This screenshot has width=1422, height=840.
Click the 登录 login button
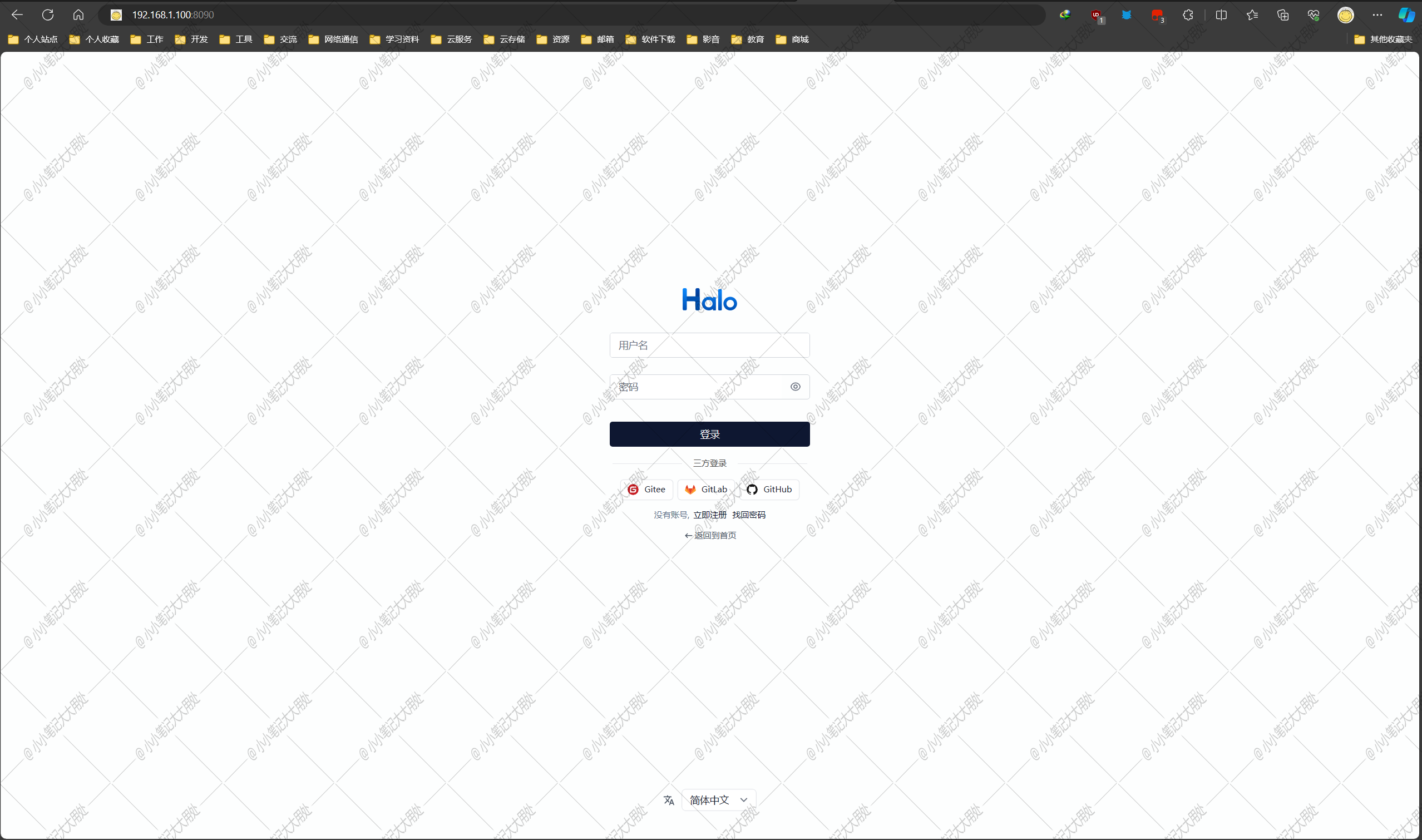pyautogui.click(x=710, y=434)
